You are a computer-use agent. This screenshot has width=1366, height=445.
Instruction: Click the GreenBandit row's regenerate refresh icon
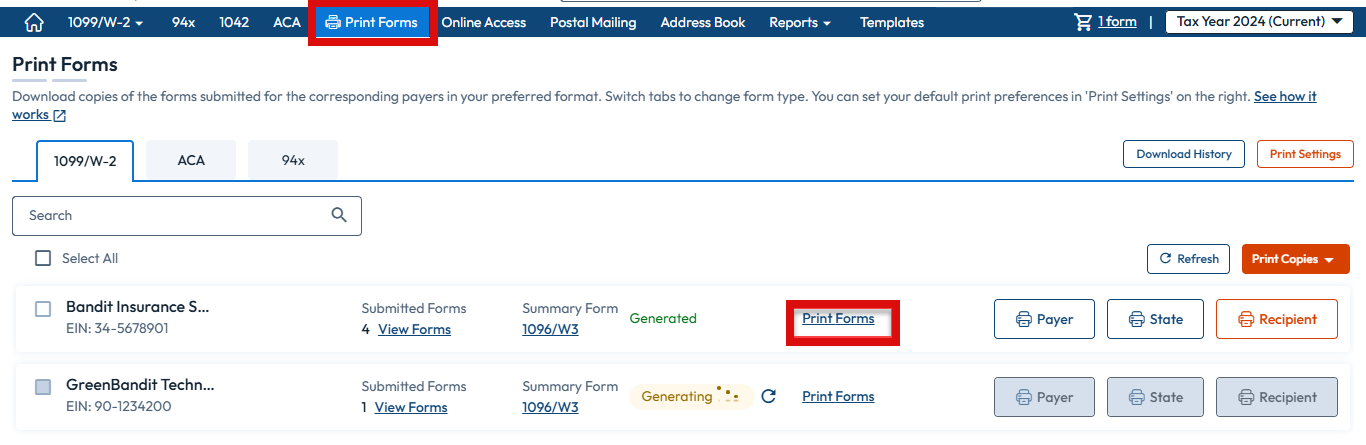768,396
